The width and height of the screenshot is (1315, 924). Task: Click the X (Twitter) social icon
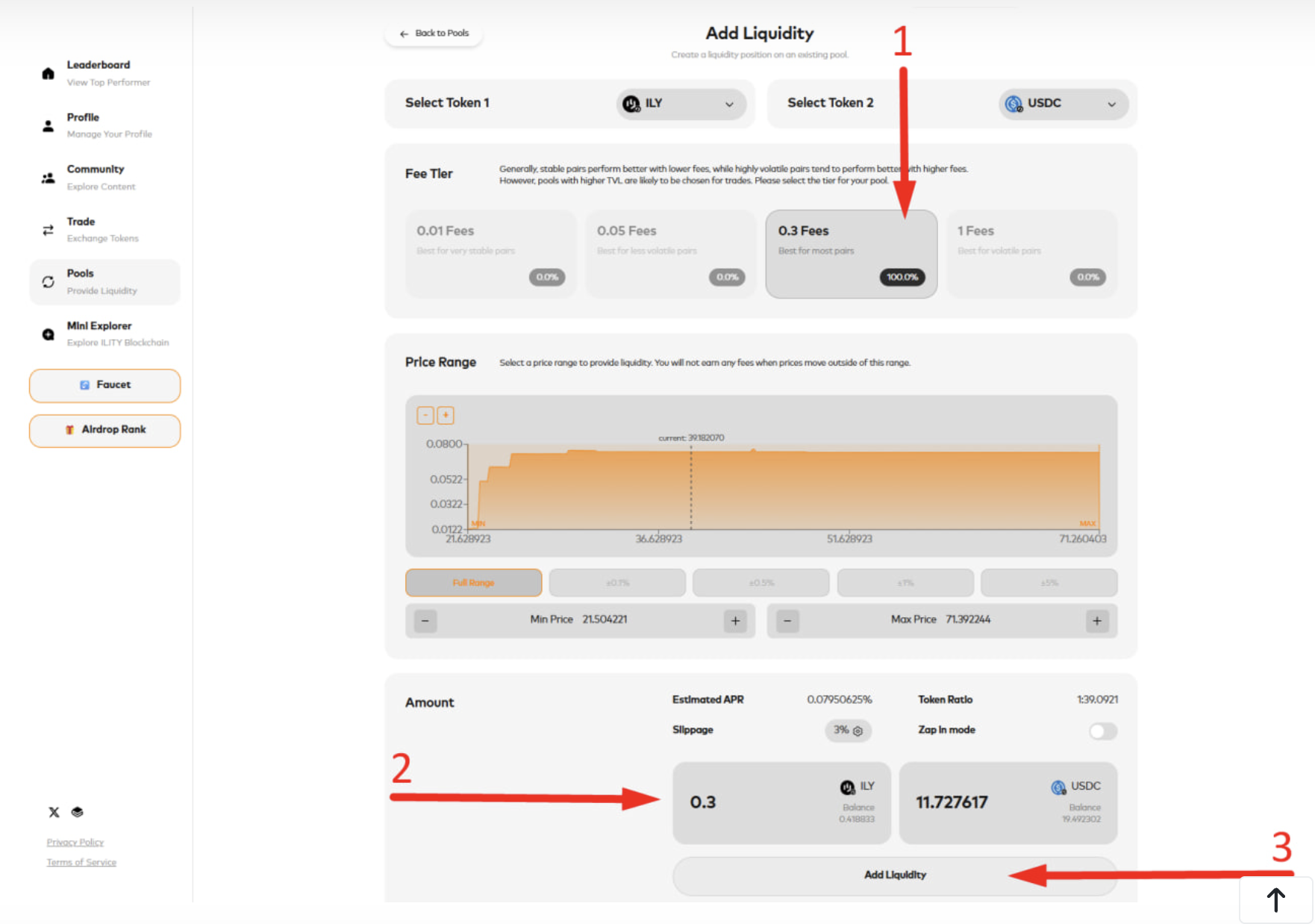click(x=54, y=812)
